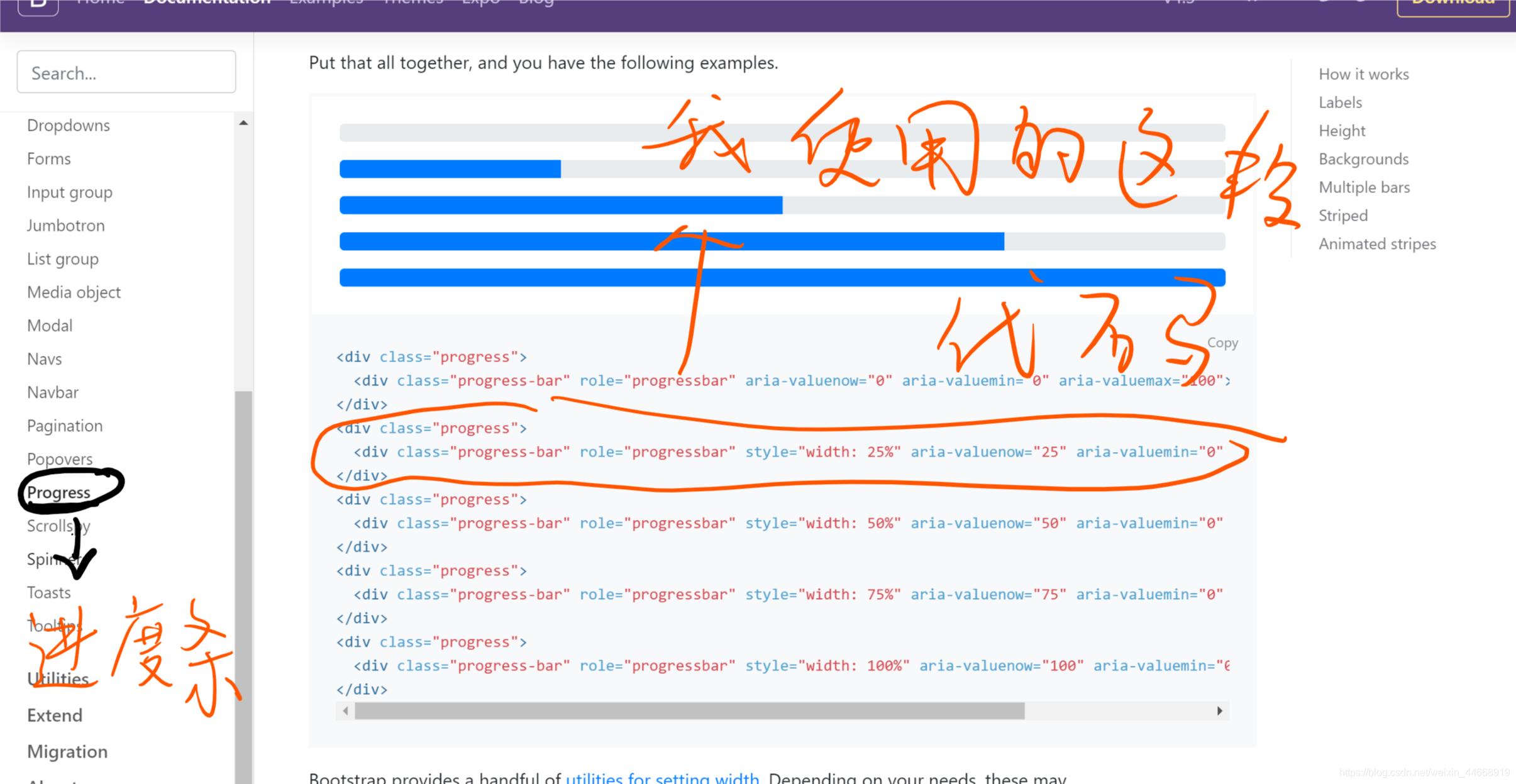
Task: Click the Search input field
Action: tap(126, 72)
